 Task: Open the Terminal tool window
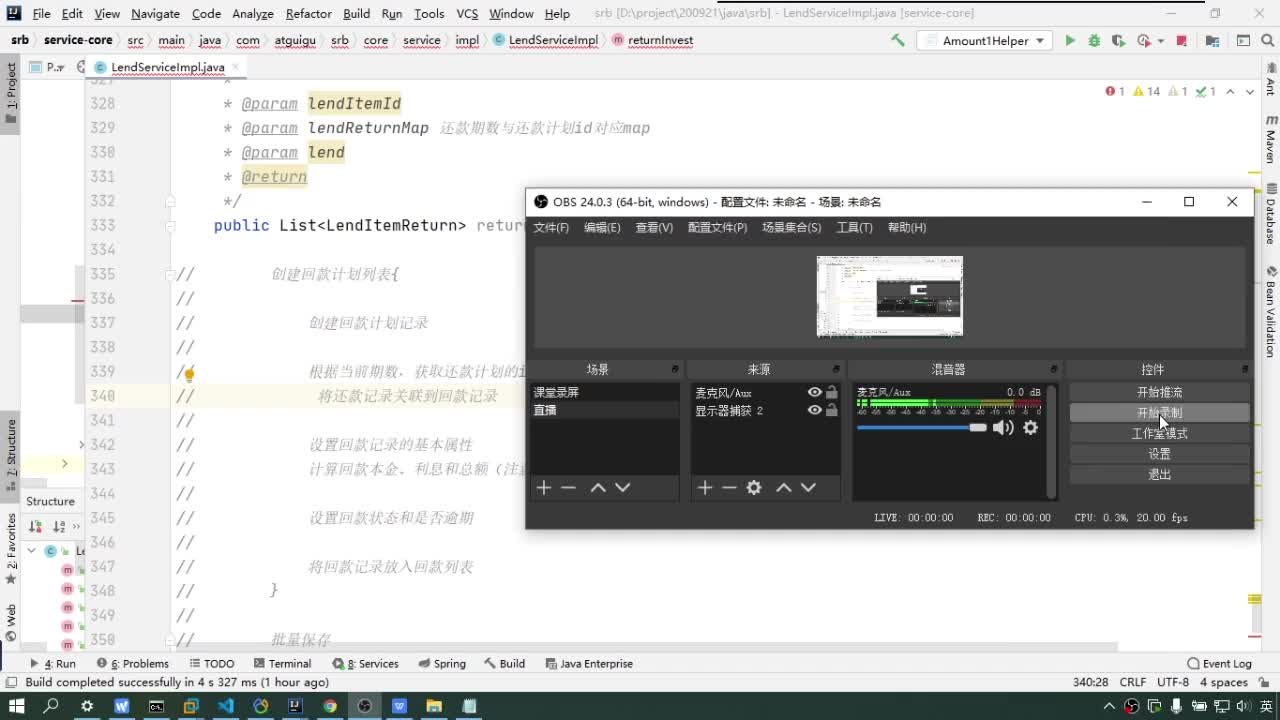282,663
